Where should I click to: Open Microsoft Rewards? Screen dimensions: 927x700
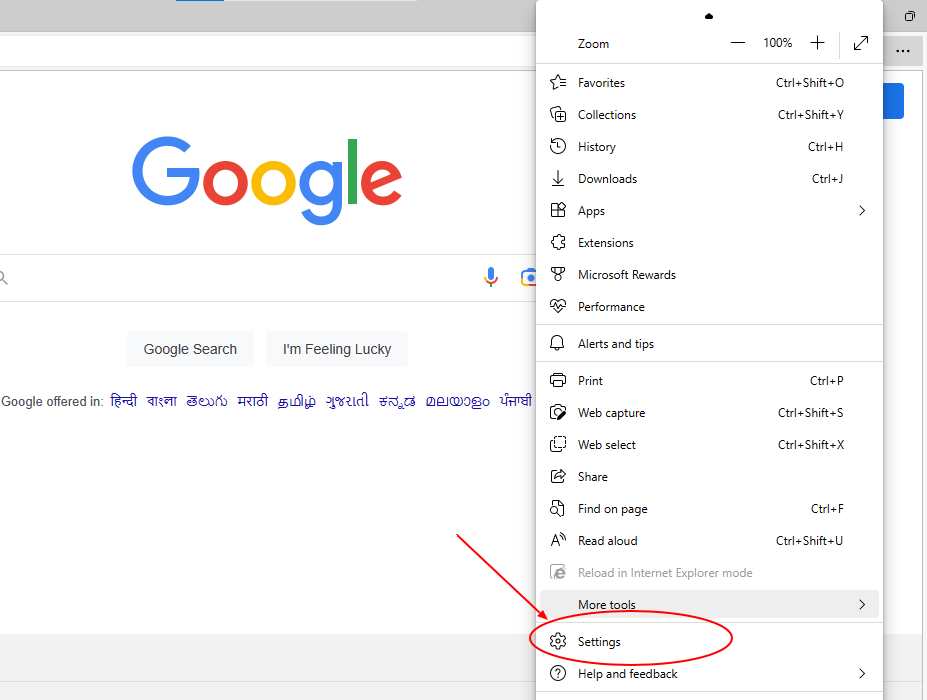pos(627,274)
